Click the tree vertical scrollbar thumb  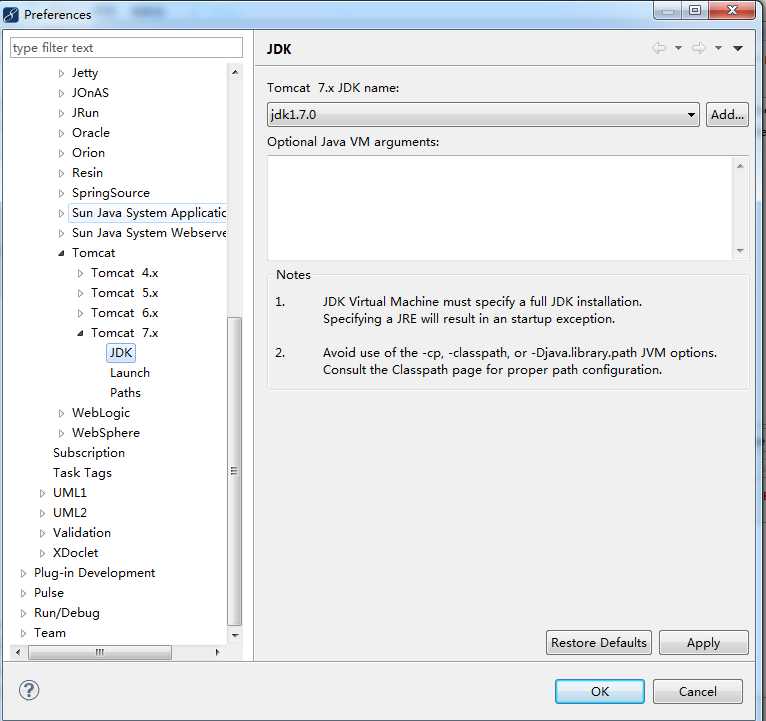(234, 471)
